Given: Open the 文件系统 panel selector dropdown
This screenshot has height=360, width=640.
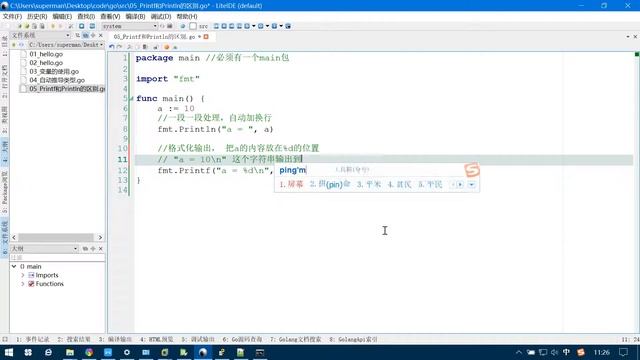Looking at the screenshot, I should coord(40,36).
